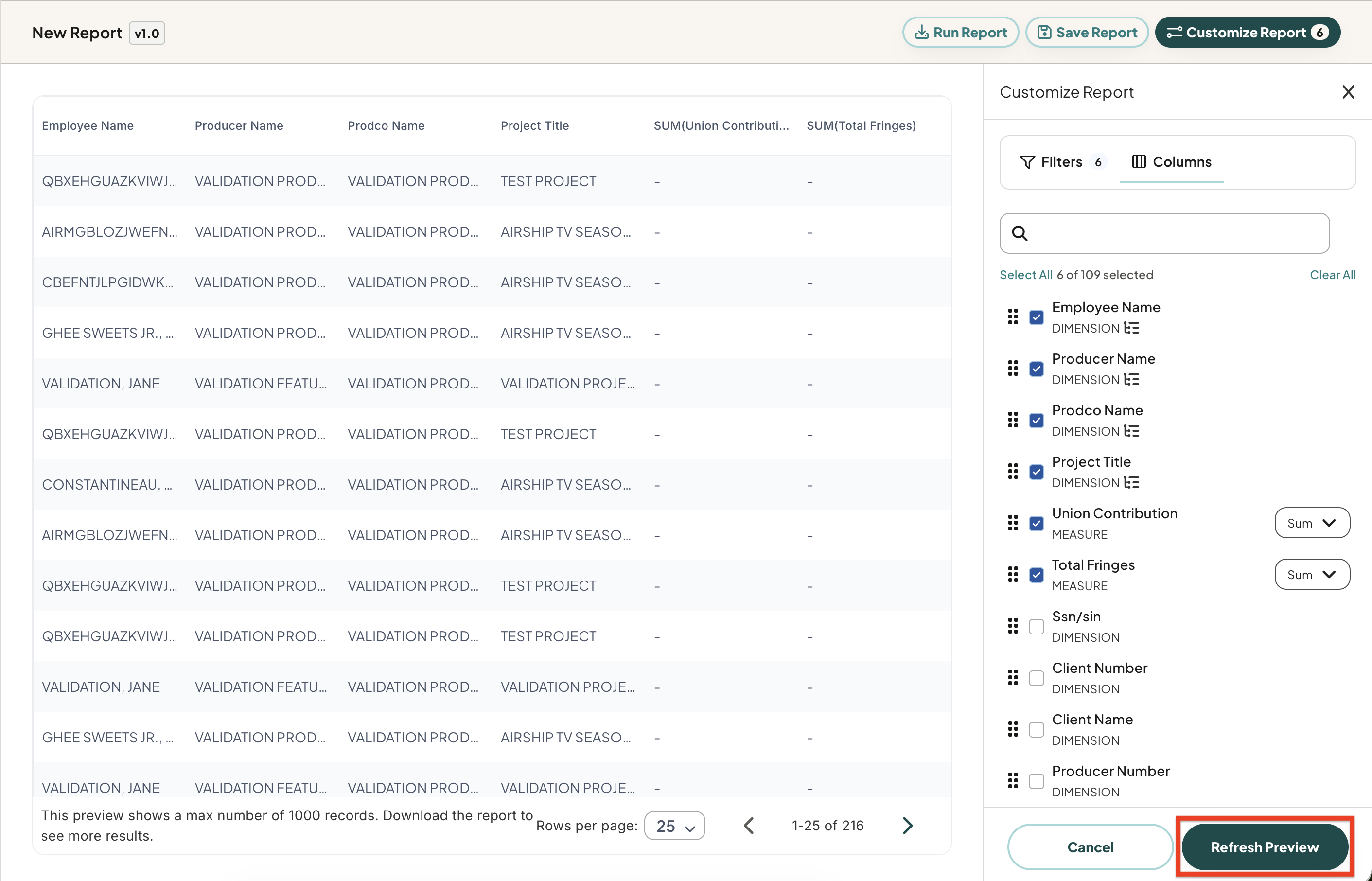Open Sum aggregation dropdown for Total Fringes
The width and height of the screenshot is (1372, 881).
click(x=1312, y=574)
